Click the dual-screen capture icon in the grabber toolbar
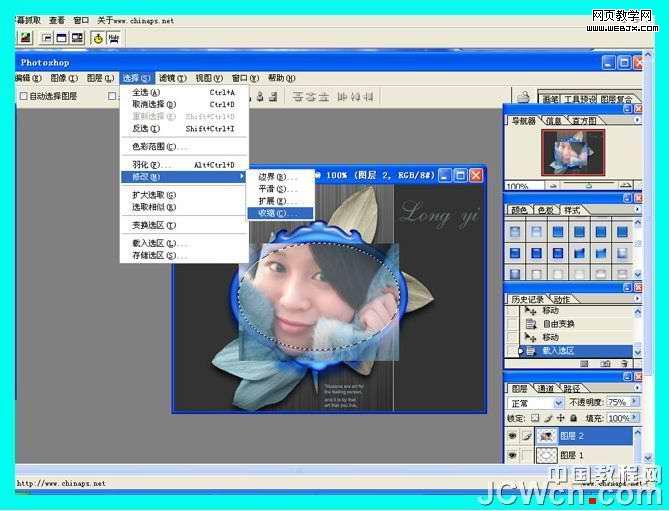 pos(77,38)
